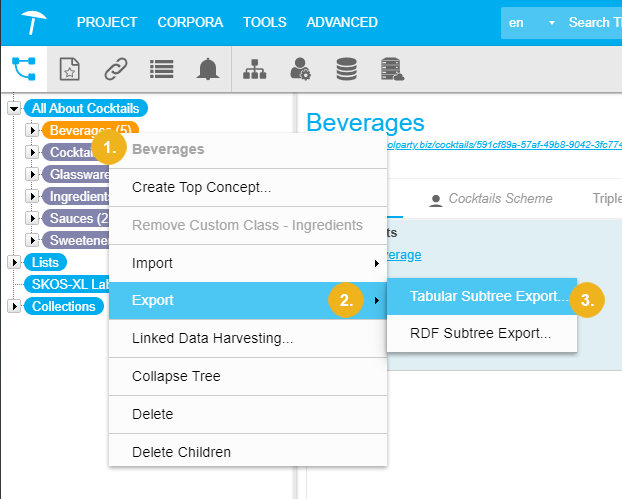
Task: Open the database stack icon
Action: tap(346, 68)
